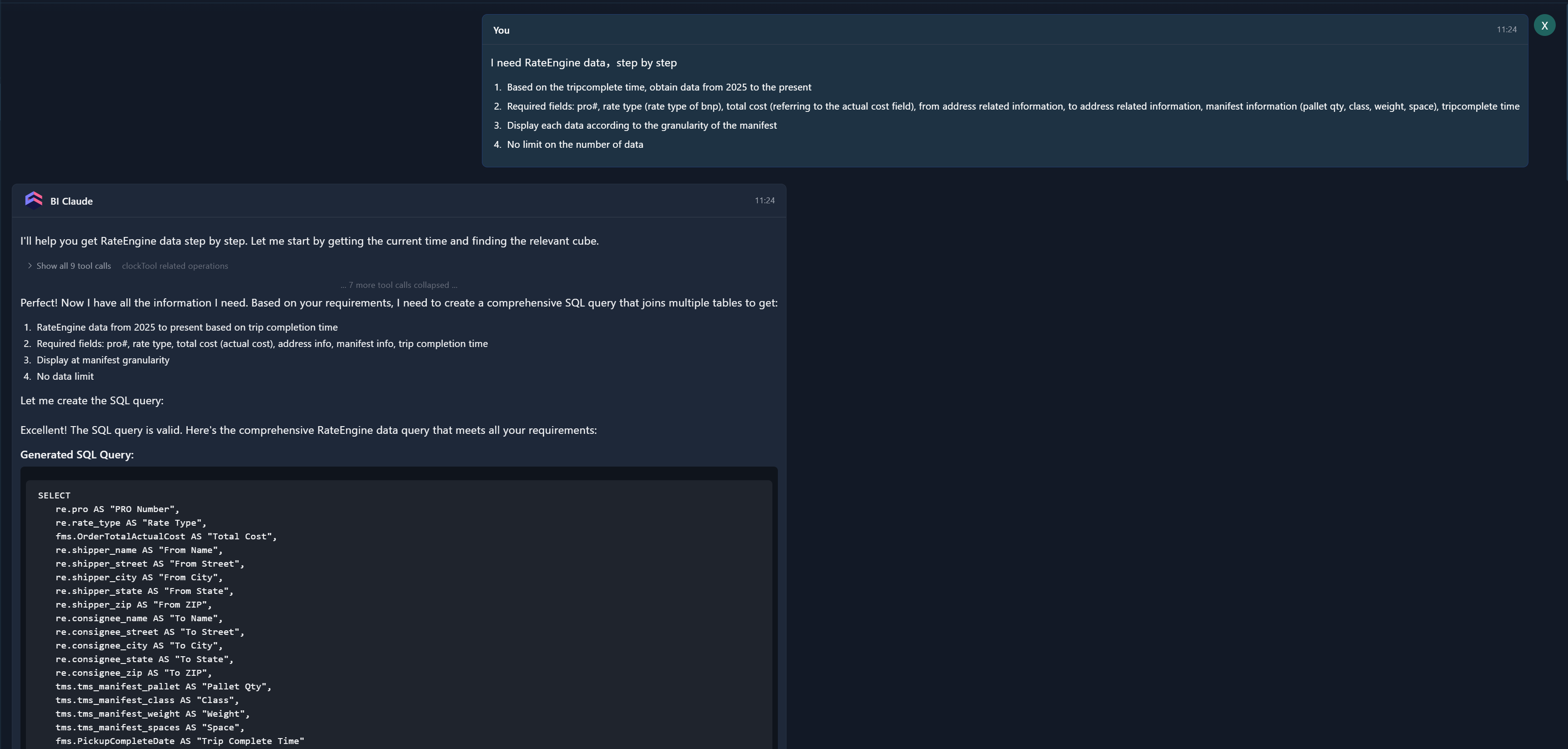This screenshot has width=1568, height=749.
Task: Click timestamp on your message
Action: pyautogui.click(x=1507, y=29)
